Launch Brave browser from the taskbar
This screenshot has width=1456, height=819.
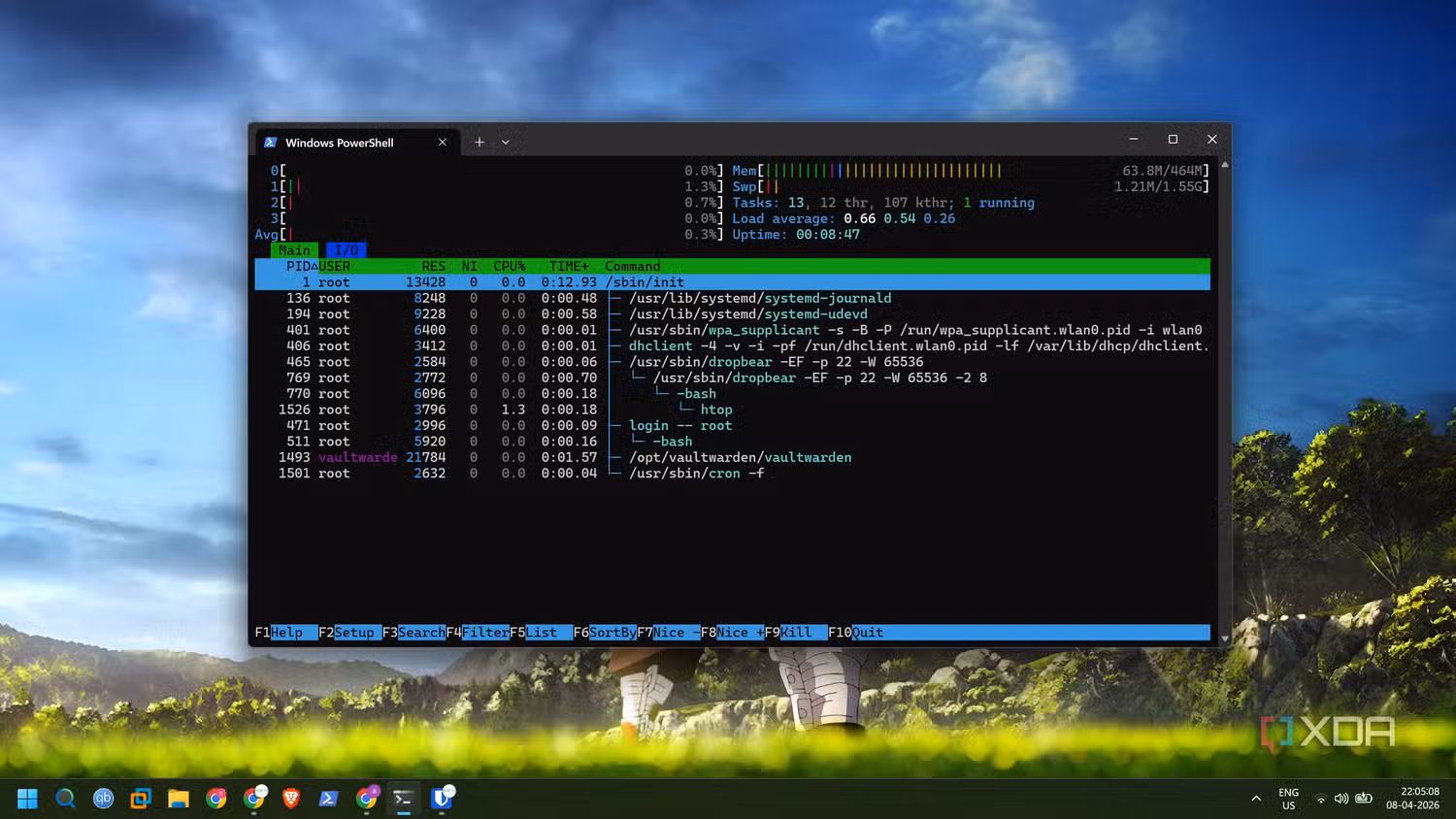tap(291, 799)
